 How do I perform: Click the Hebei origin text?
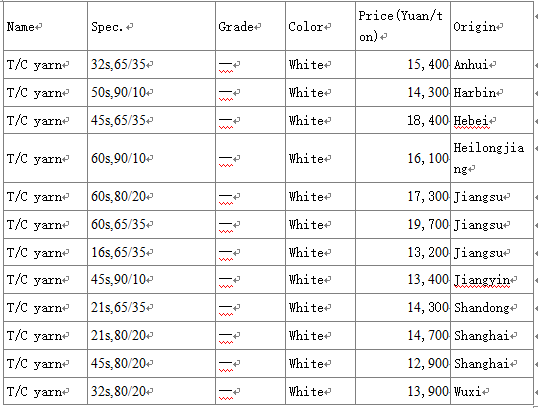tap(471, 121)
